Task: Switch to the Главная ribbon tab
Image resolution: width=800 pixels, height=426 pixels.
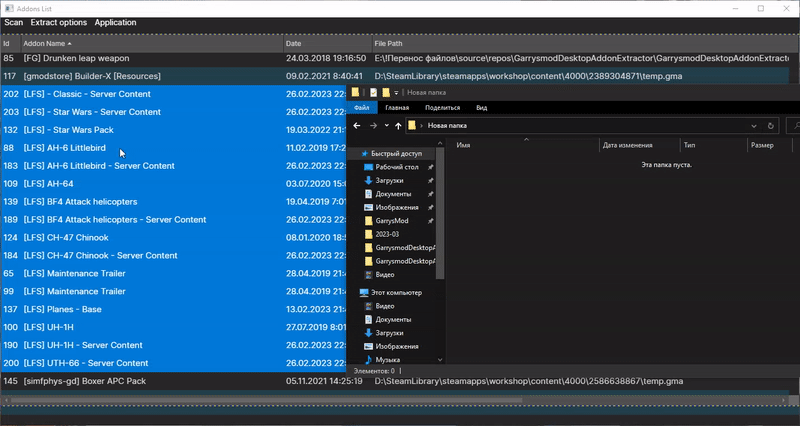Action: point(397,108)
